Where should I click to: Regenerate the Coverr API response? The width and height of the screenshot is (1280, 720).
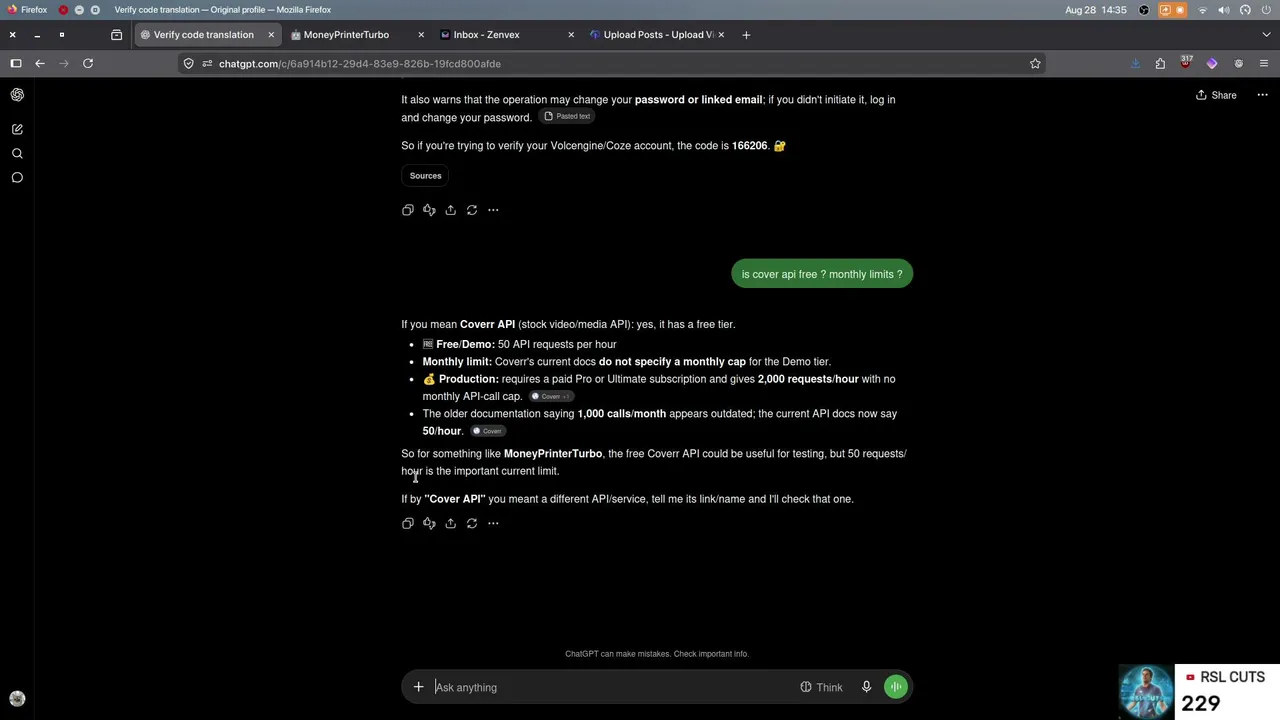click(472, 523)
